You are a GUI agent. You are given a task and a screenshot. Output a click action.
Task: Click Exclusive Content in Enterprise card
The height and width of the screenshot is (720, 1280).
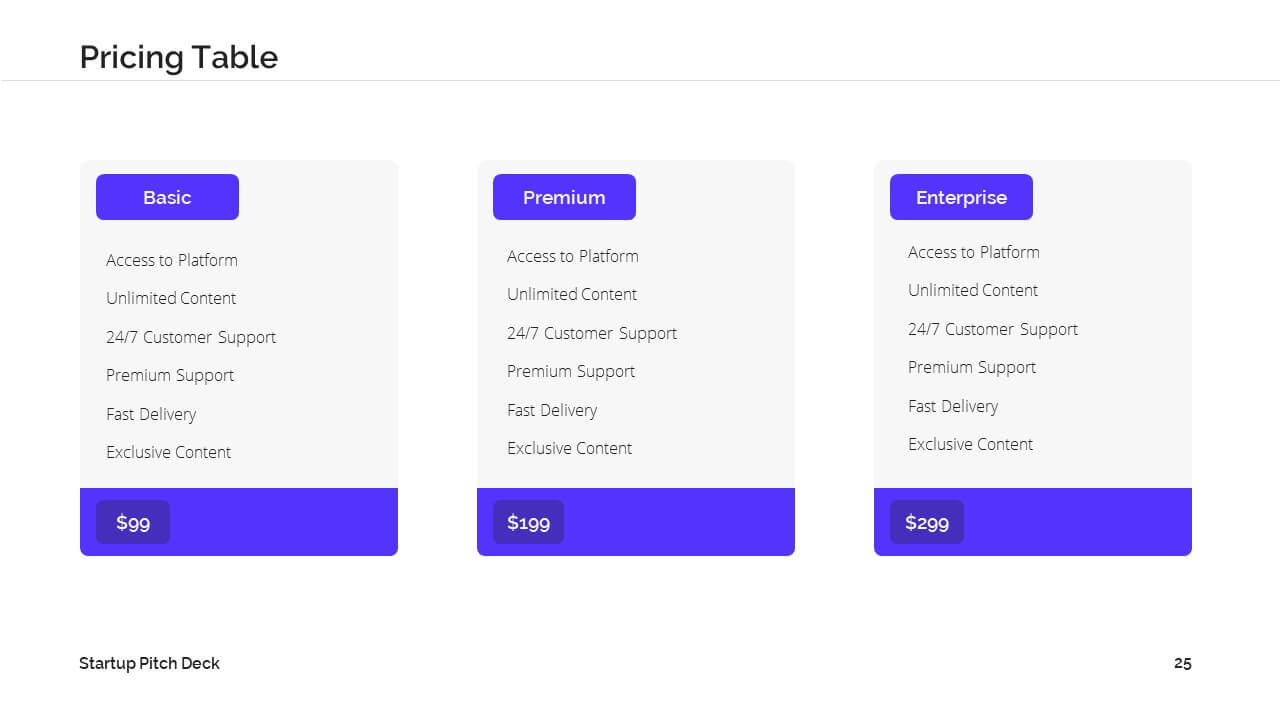(x=970, y=444)
